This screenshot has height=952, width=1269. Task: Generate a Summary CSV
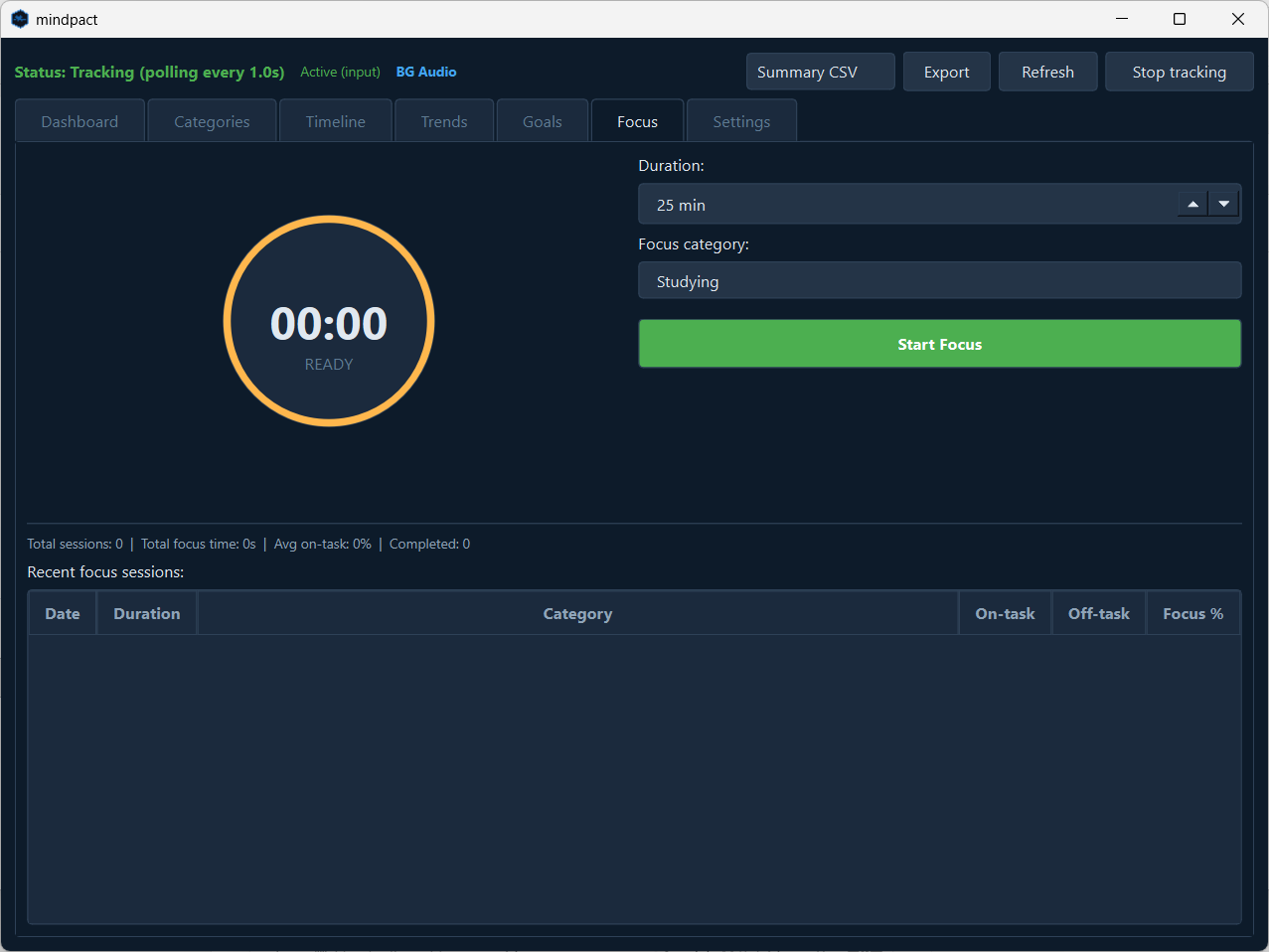tap(820, 72)
